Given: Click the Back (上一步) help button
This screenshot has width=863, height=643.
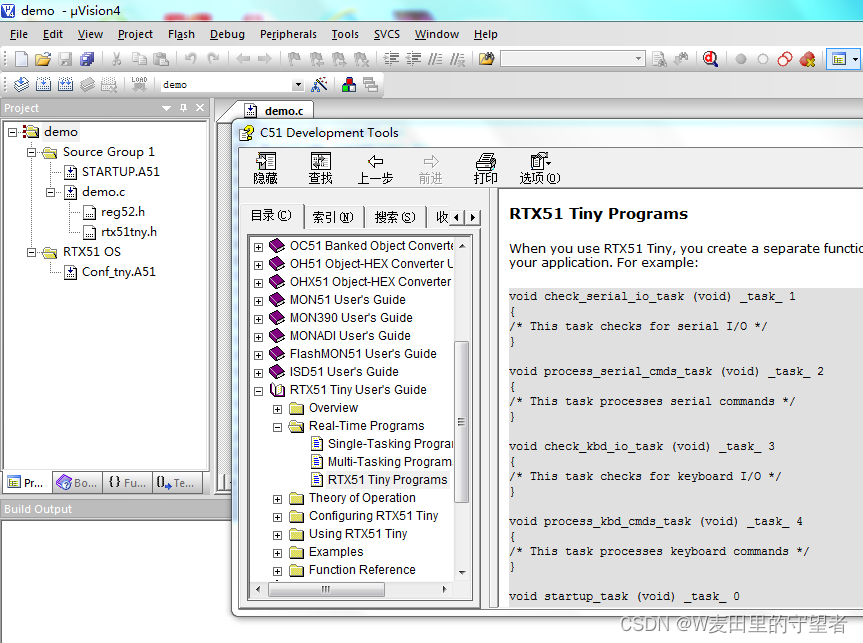Looking at the screenshot, I should click(375, 168).
